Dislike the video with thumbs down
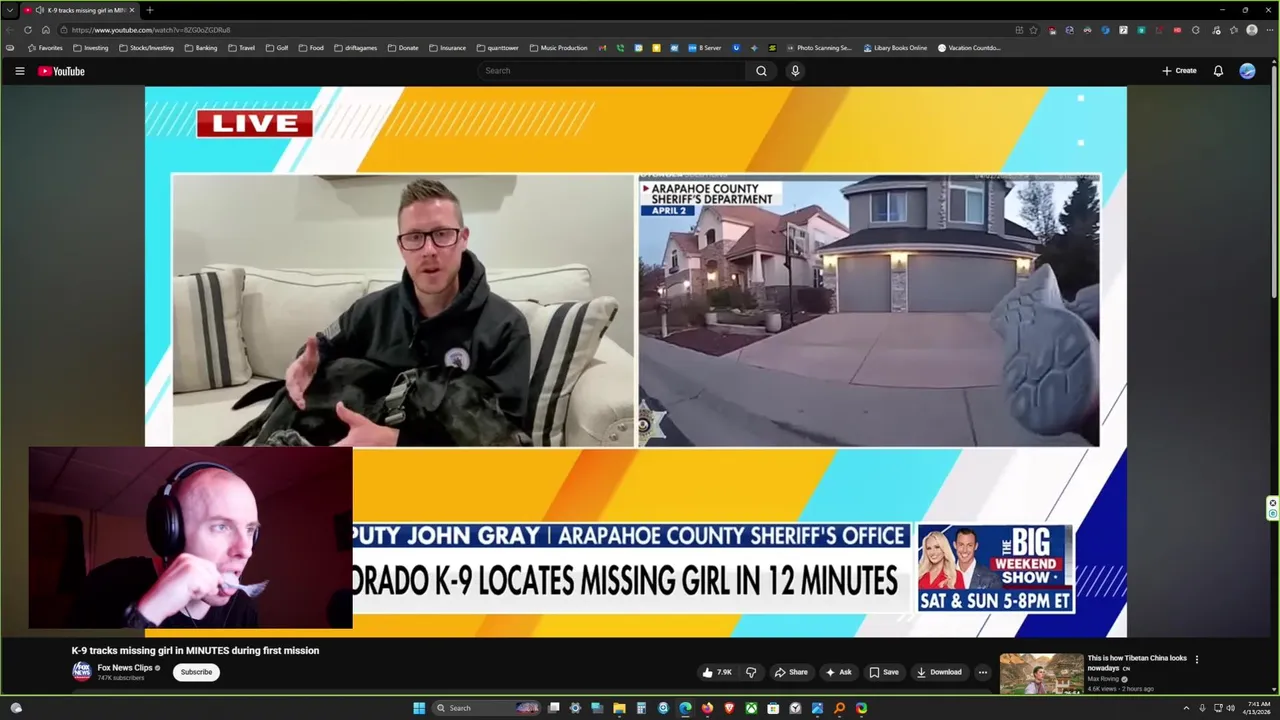The image size is (1280, 720). click(751, 672)
